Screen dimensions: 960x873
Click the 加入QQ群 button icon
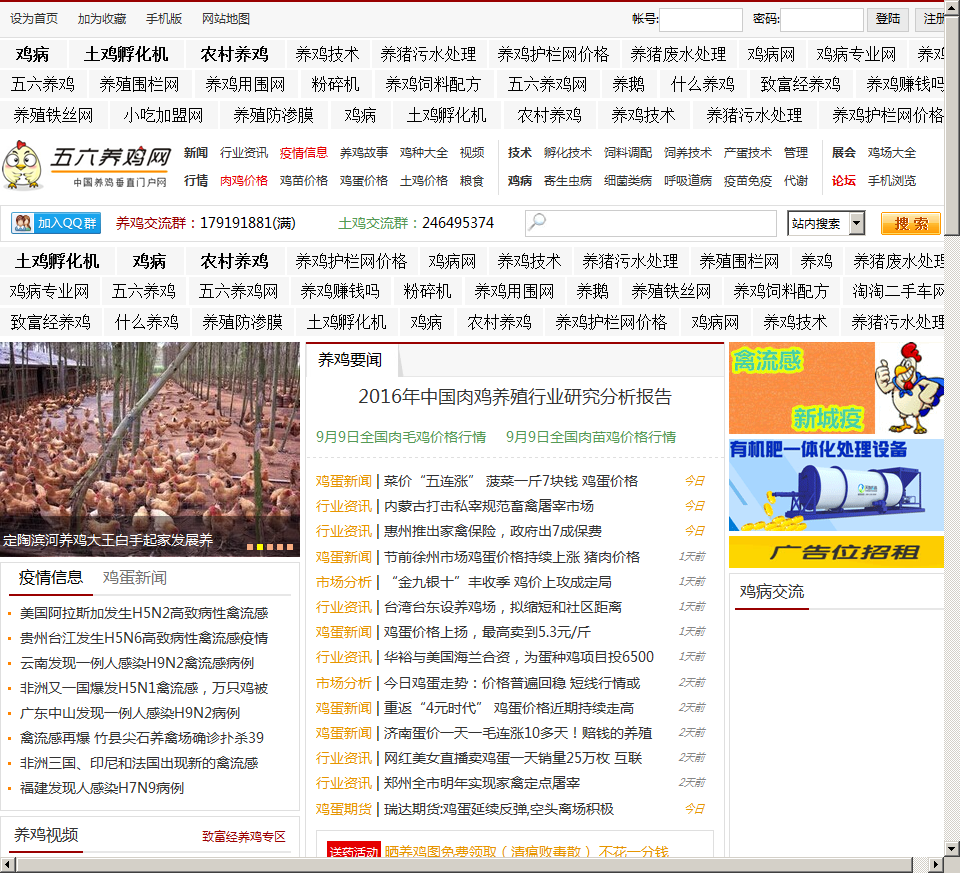(55, 223)
